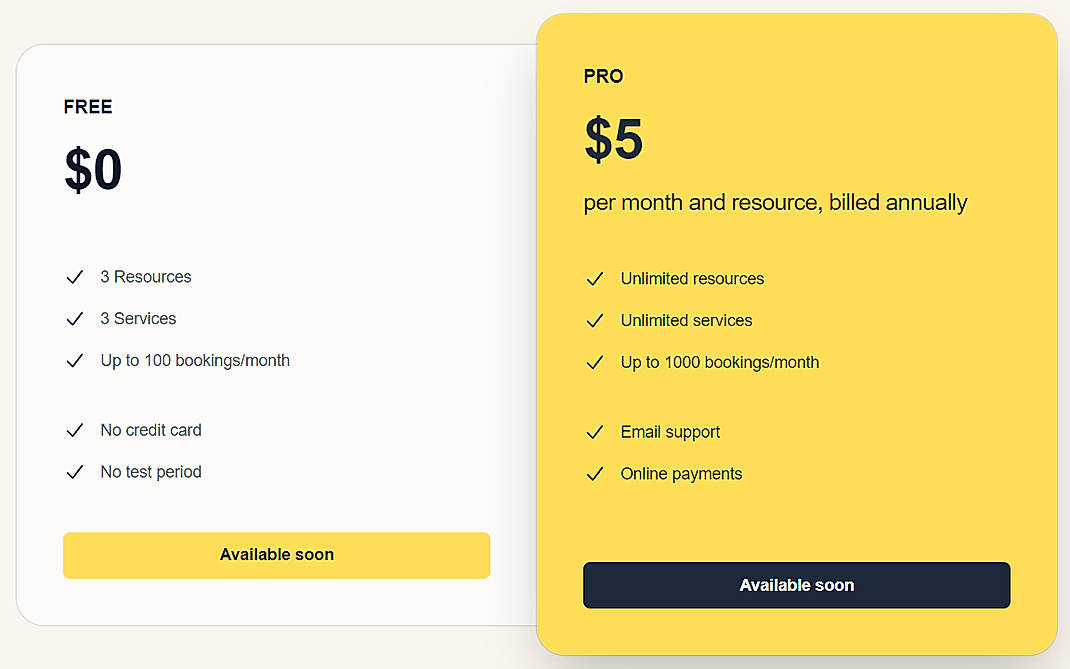Click the checkmark beside 3 Resources
This screenshot has width=1070, height=669.
coord(75,277)
